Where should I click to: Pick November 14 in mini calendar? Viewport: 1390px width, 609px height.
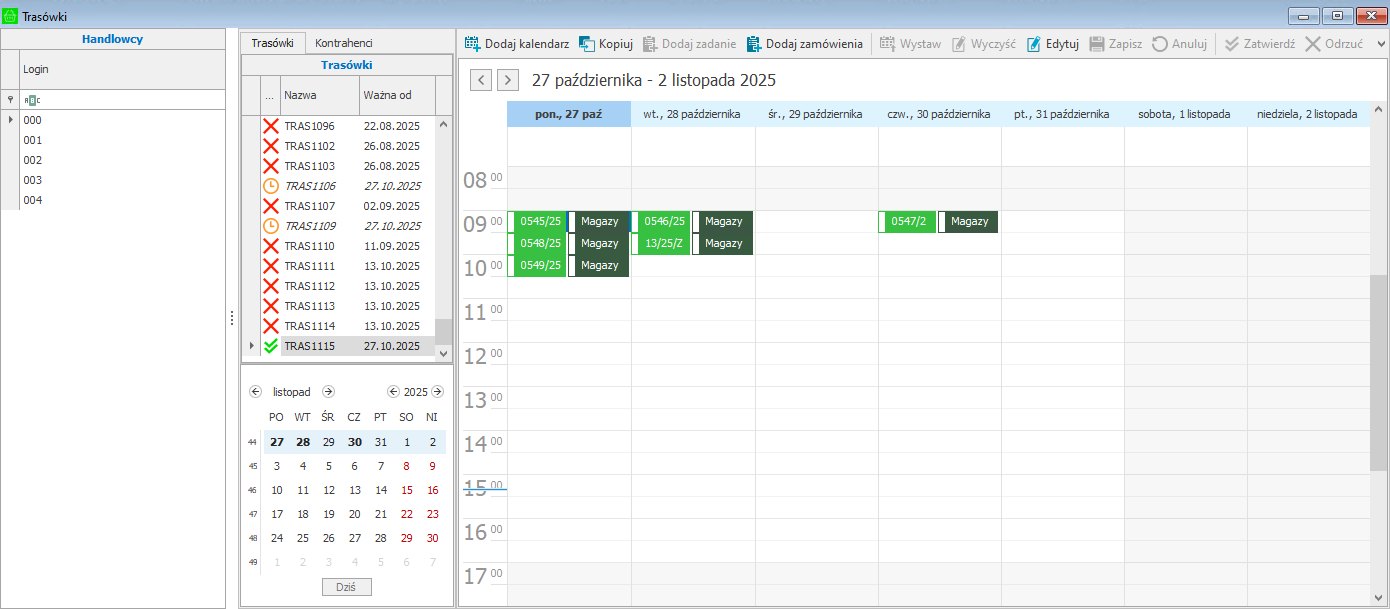[x=380, y=490]
